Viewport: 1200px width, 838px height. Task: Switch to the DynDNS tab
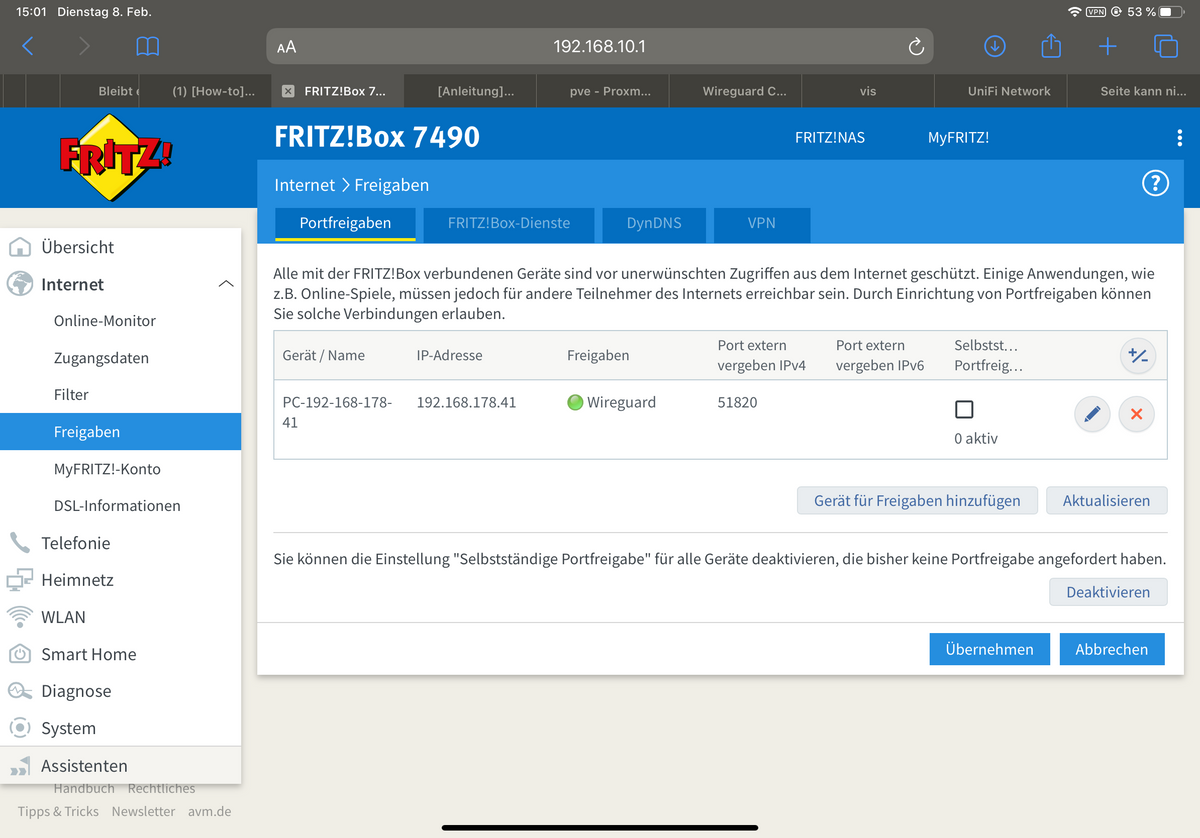pos(654,224)
